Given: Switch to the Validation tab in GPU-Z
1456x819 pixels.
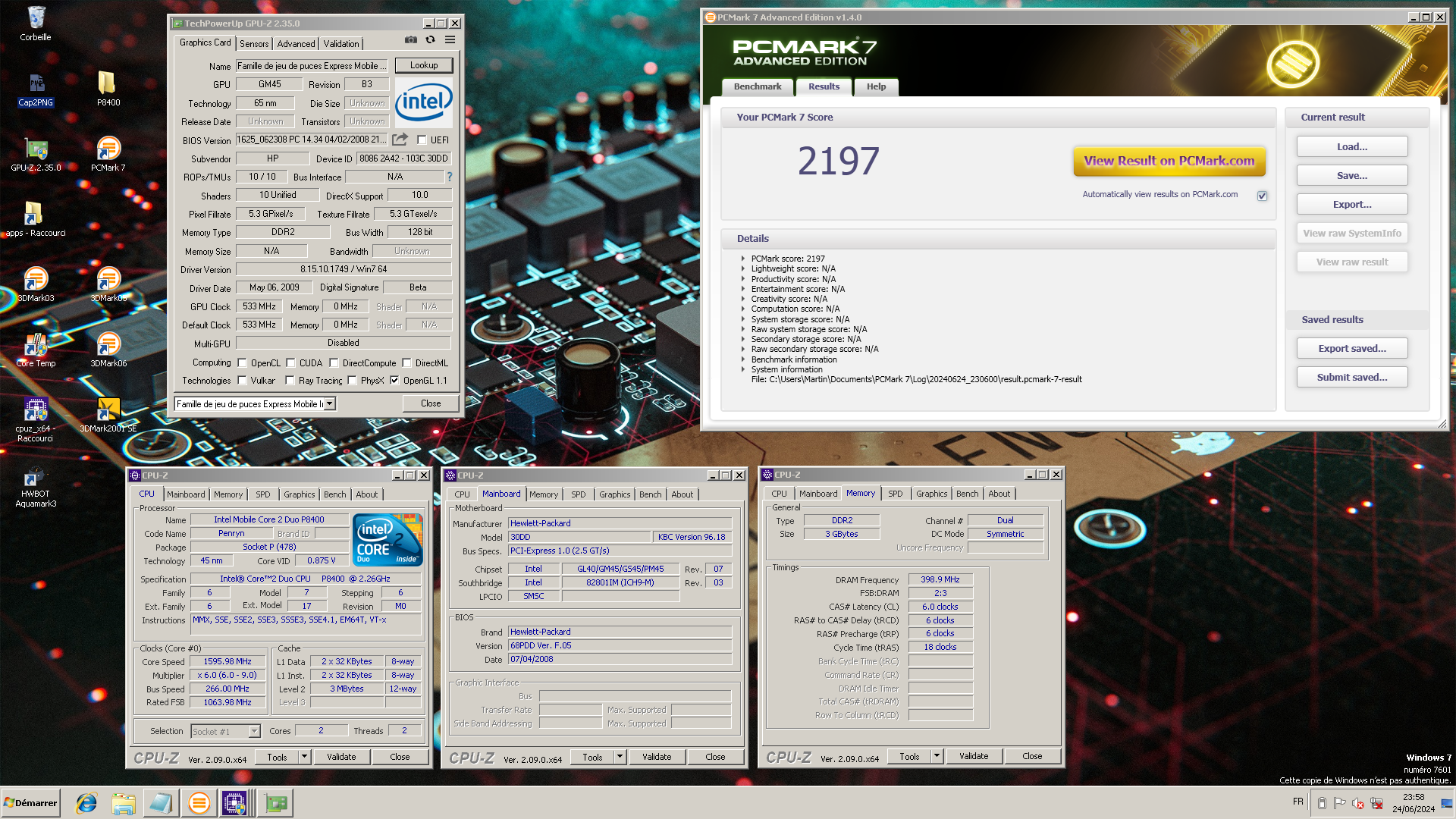Looking at the screenshot, I should pos(341,44).
